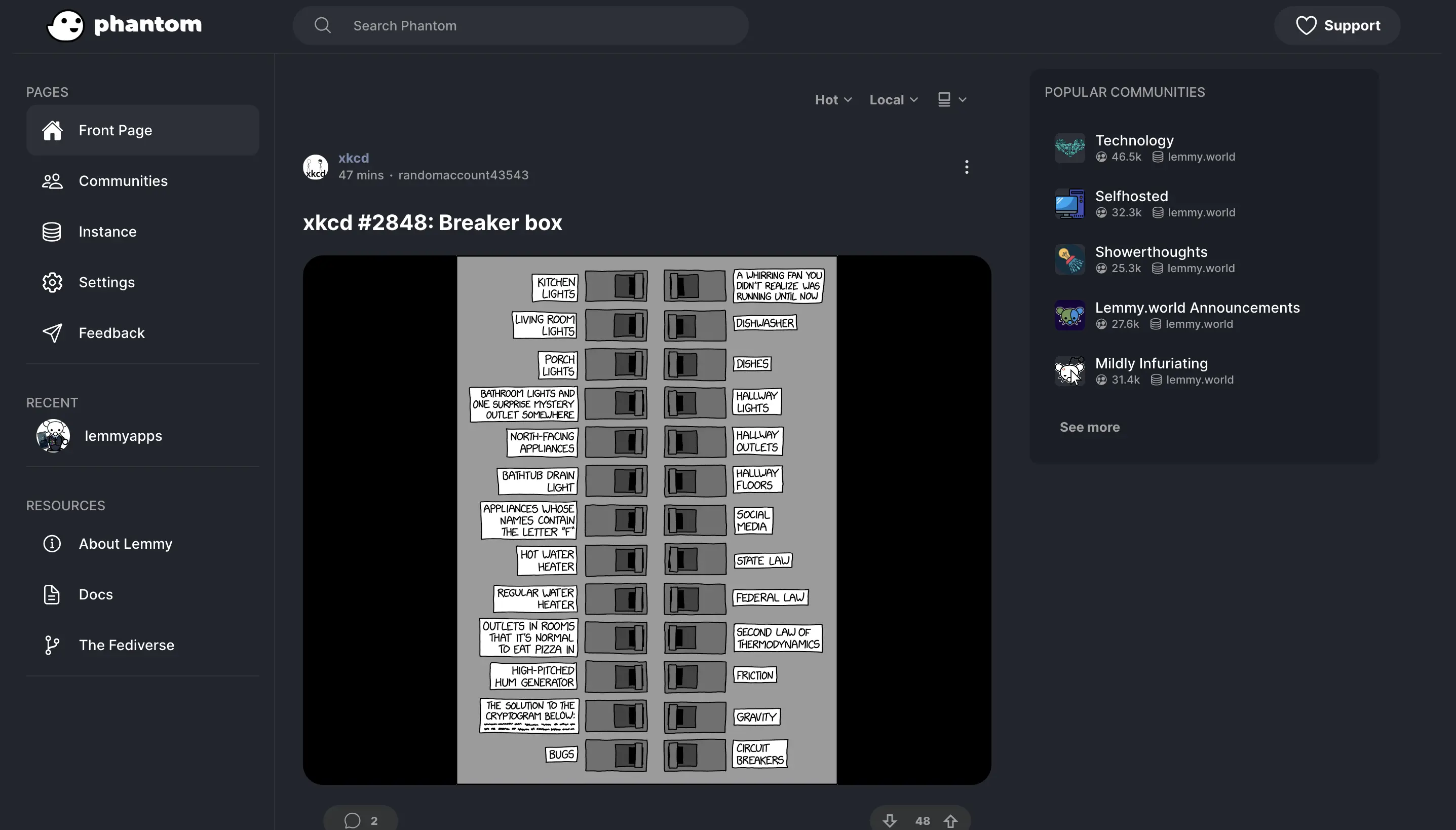Click the Phantom ghost logo
Screen dimensions: 1456x830
coord(65,26)
